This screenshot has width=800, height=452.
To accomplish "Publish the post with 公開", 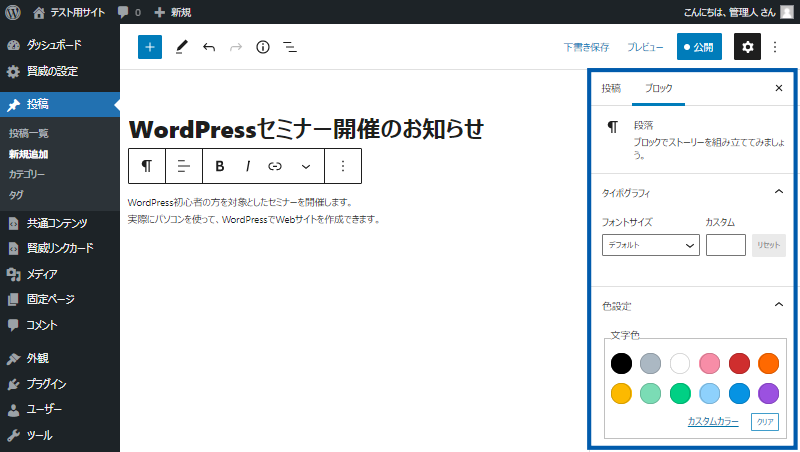I will click(x=699, y=46).
